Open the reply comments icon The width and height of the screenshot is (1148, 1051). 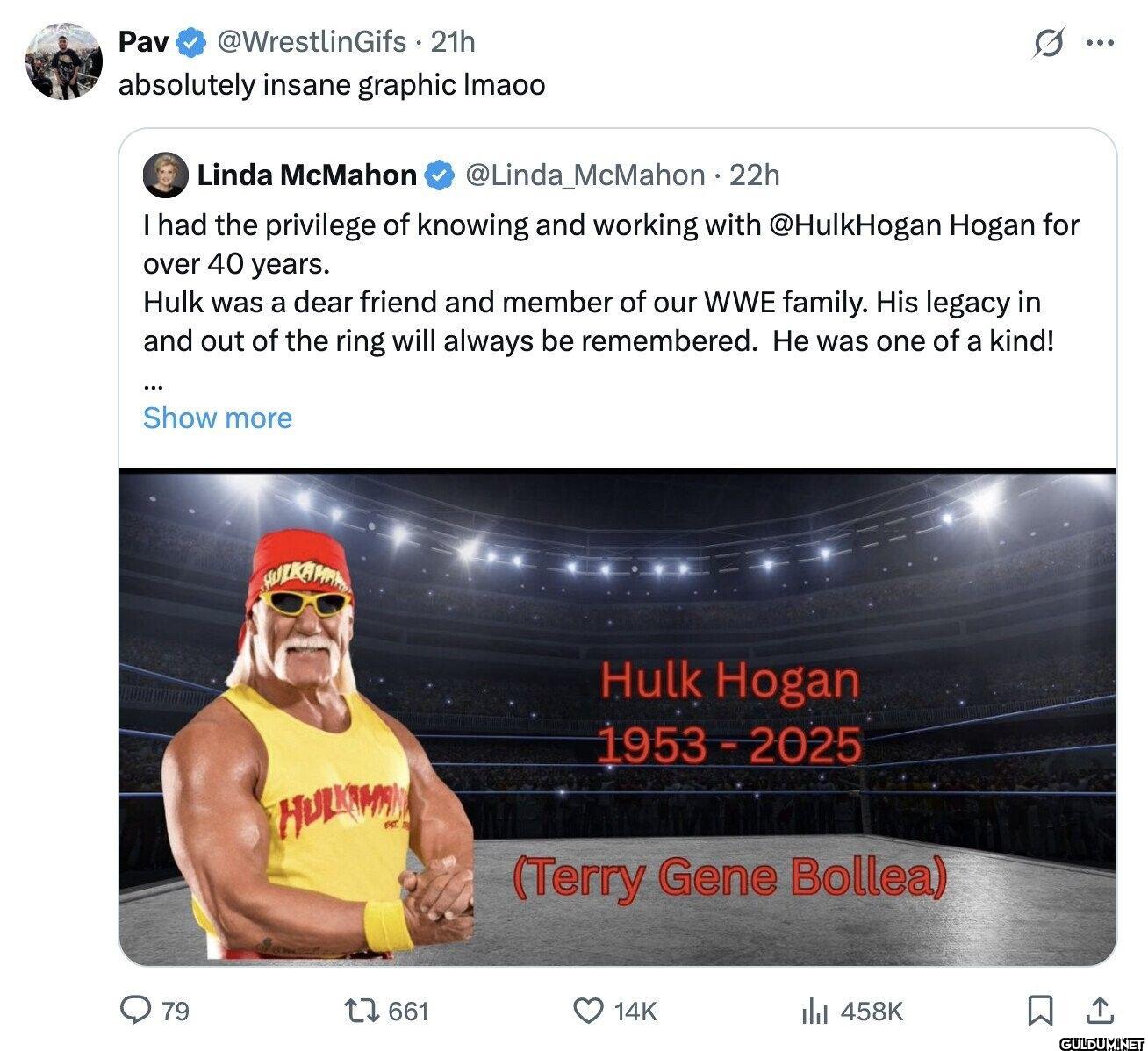(134, 1011)
